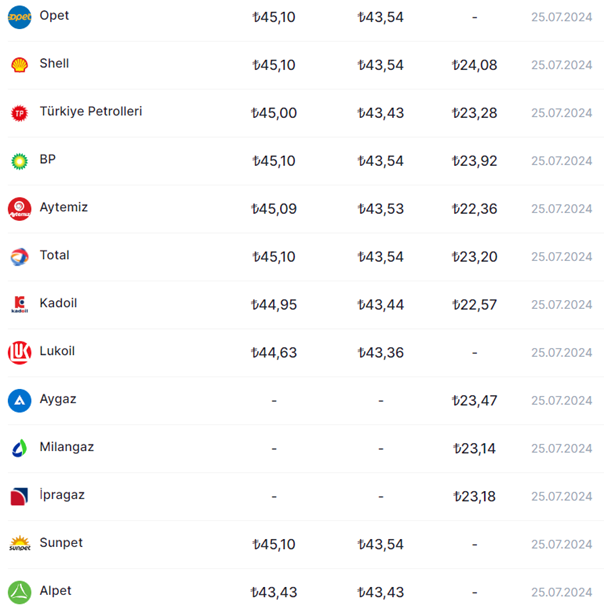The width and height of the screenshot is (605, 610).
Task: Click the Milangaz droplet logo
Action: [19, 448]
